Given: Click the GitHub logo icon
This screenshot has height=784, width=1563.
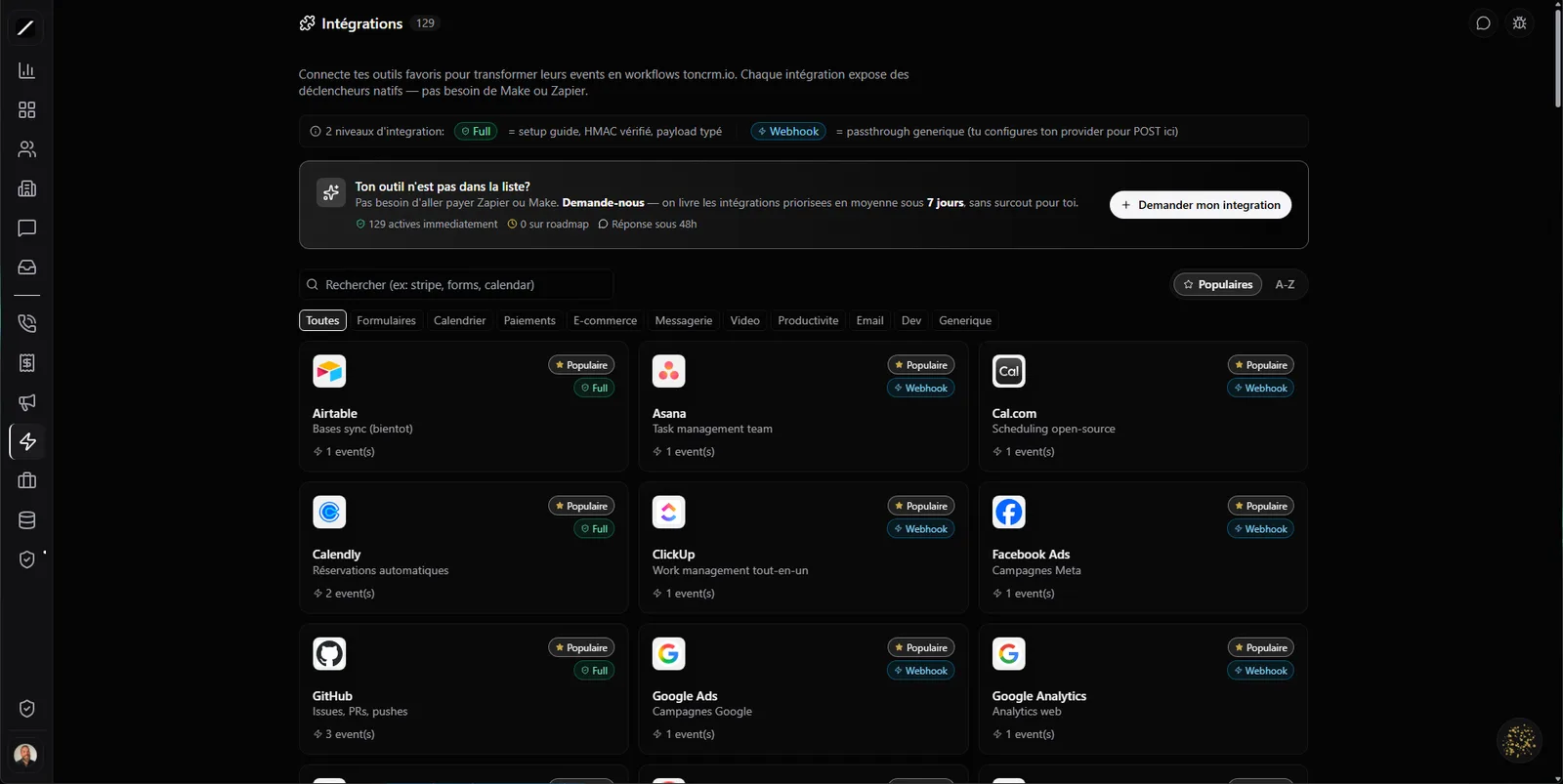Looking at the screenshot, I should point(329,653).
